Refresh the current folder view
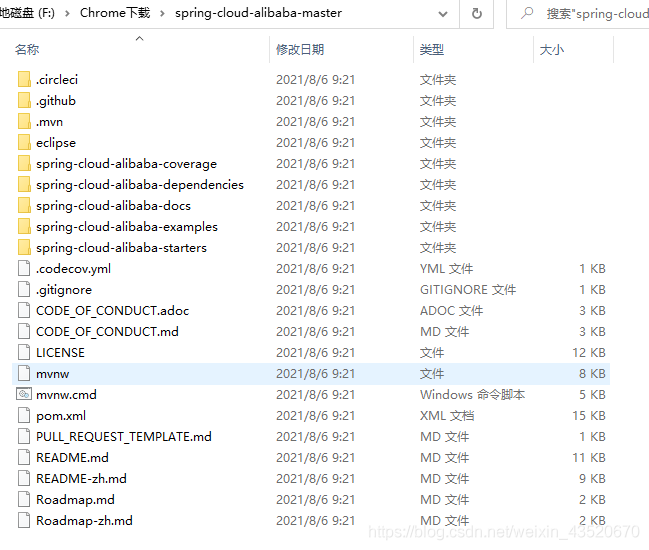Image resolution: width=649 pixels, height=550 pixels. [477, 14]
